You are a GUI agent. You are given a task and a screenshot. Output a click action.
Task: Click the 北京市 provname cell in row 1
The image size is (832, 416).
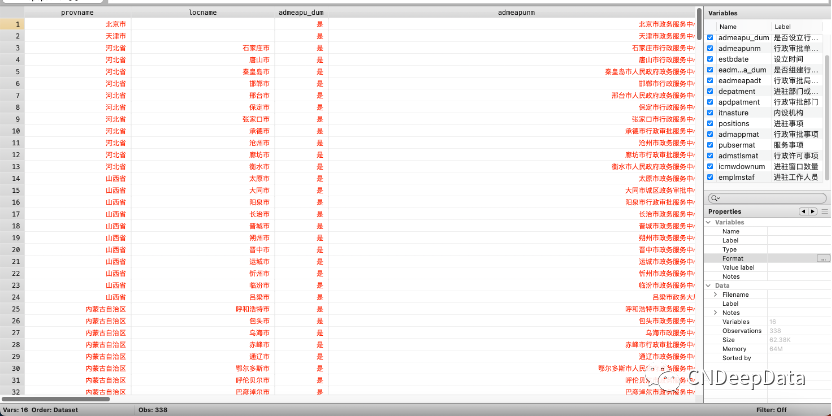77,24
